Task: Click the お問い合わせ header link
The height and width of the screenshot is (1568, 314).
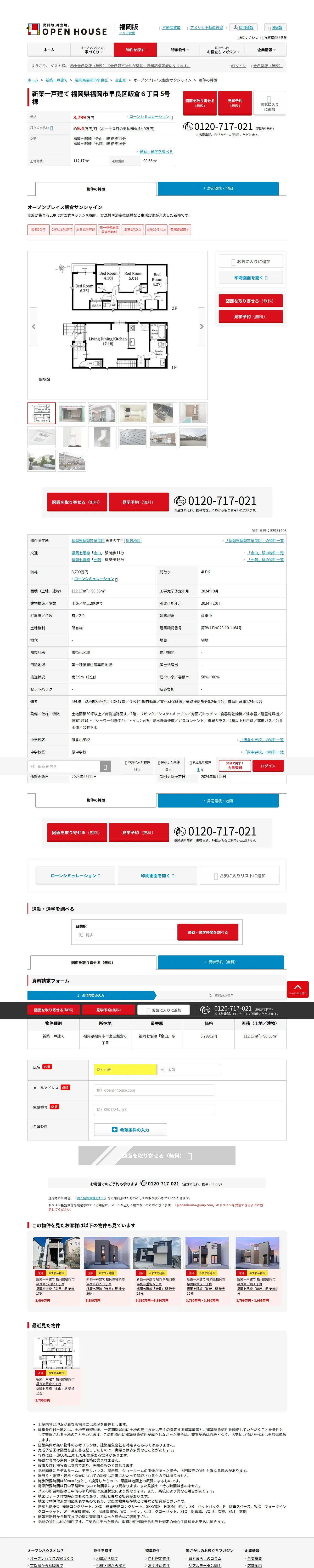Action: click(248, 38)
